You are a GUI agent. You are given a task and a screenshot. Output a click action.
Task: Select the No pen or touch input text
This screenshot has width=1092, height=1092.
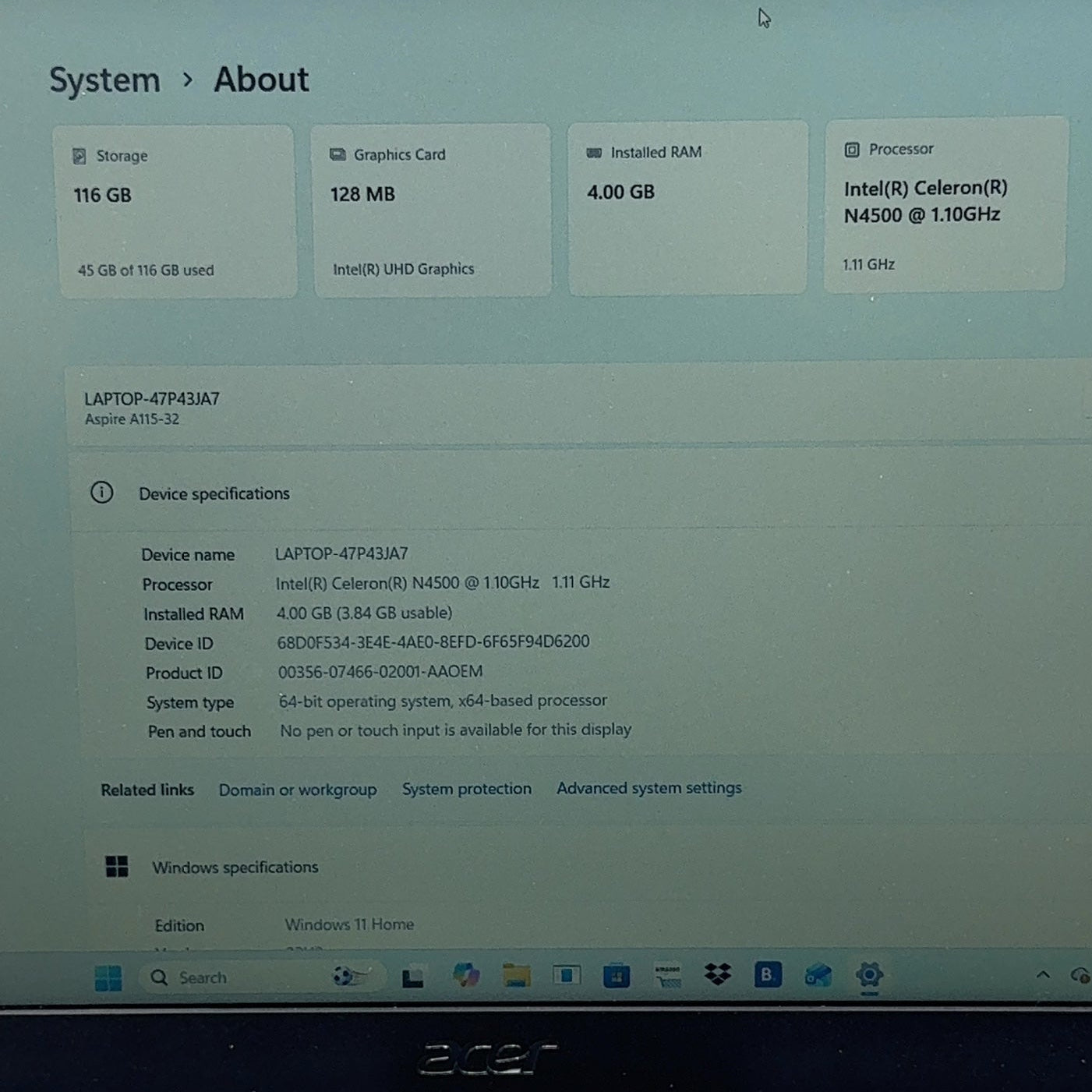pyautogui.click(x=456, y=730)
